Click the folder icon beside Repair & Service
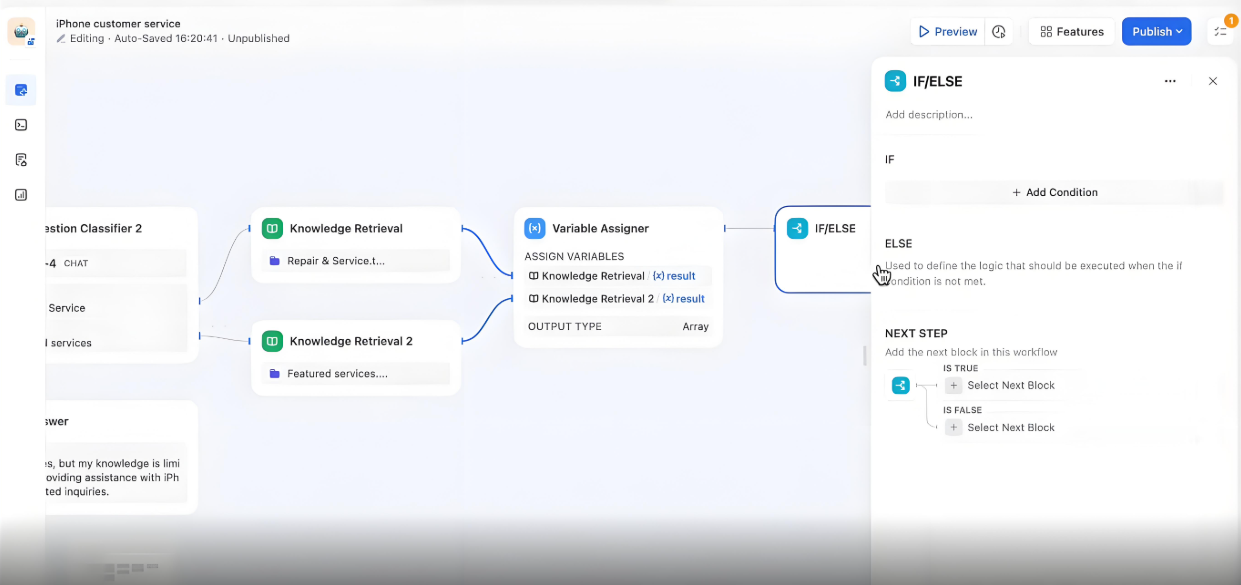The image size is (1241, 585). click(x=275, y=261)
